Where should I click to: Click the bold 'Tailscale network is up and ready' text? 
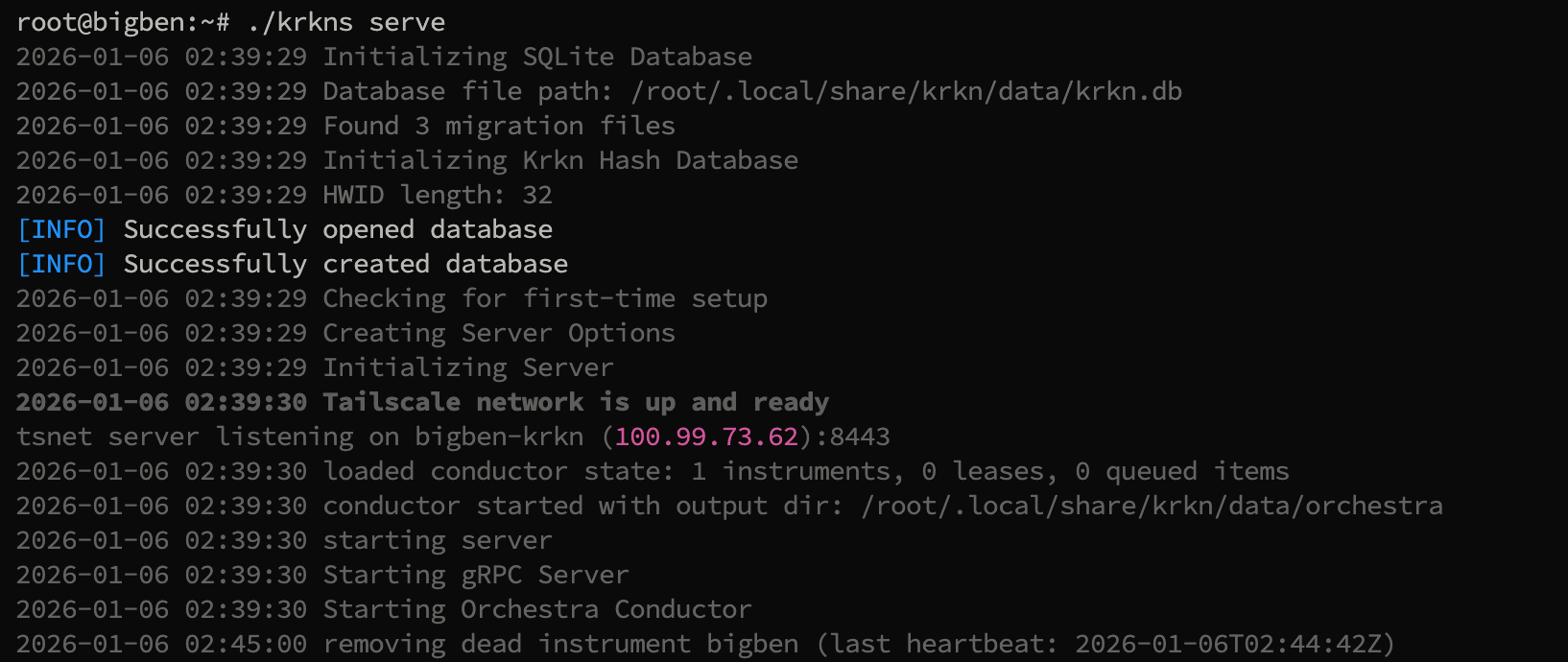pyautogui.click(x=576, y=402)
